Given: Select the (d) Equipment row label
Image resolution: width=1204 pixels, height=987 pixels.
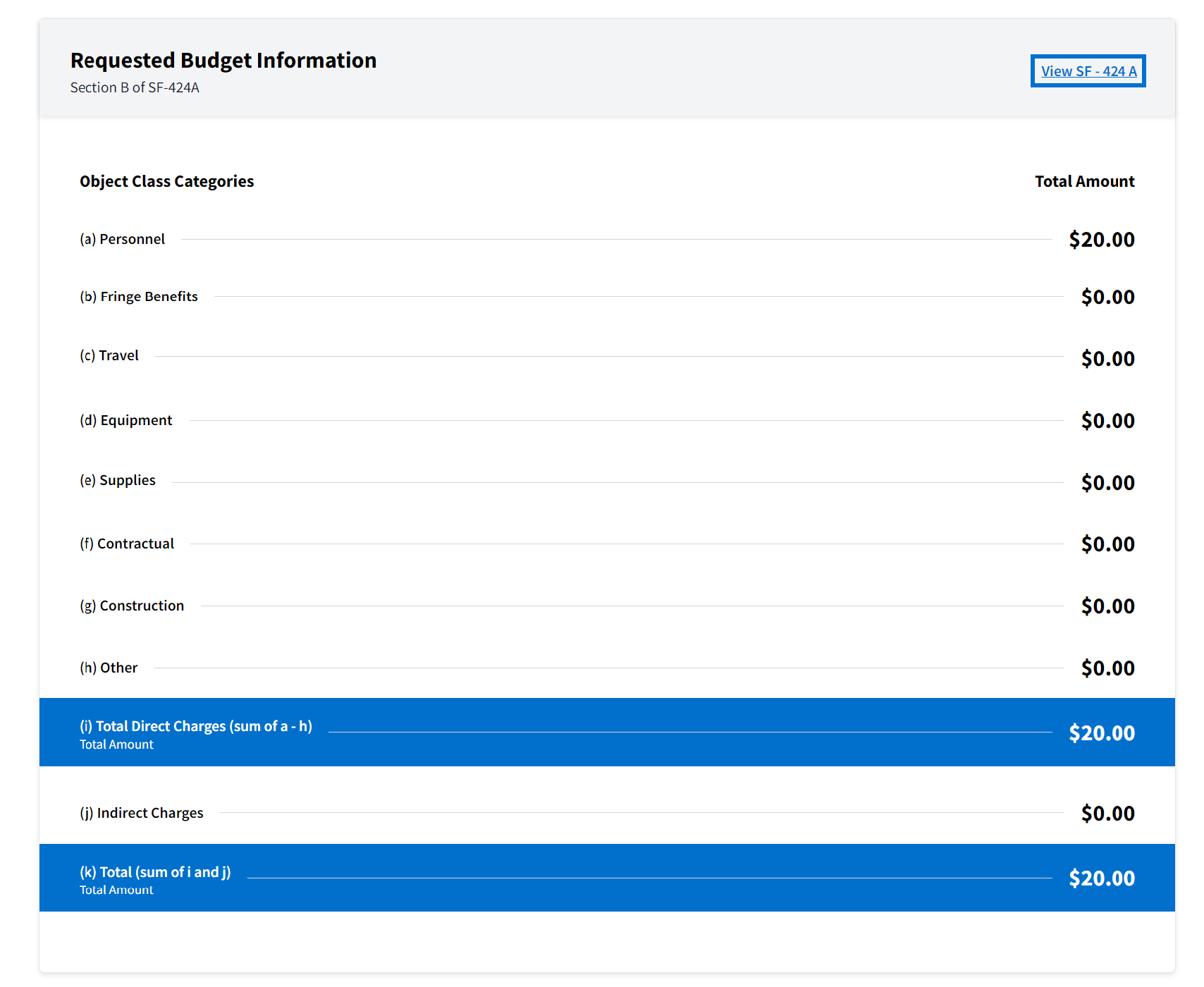Looking at the screenshot, I should (125, 420).
